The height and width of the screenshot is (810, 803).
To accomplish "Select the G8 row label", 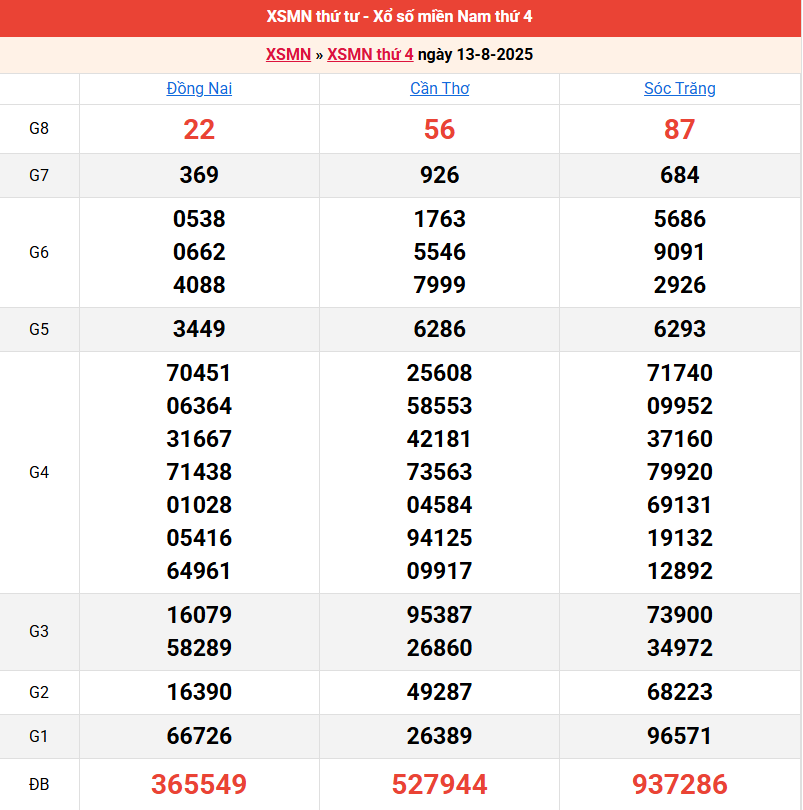I will click(x=39, y=129).
